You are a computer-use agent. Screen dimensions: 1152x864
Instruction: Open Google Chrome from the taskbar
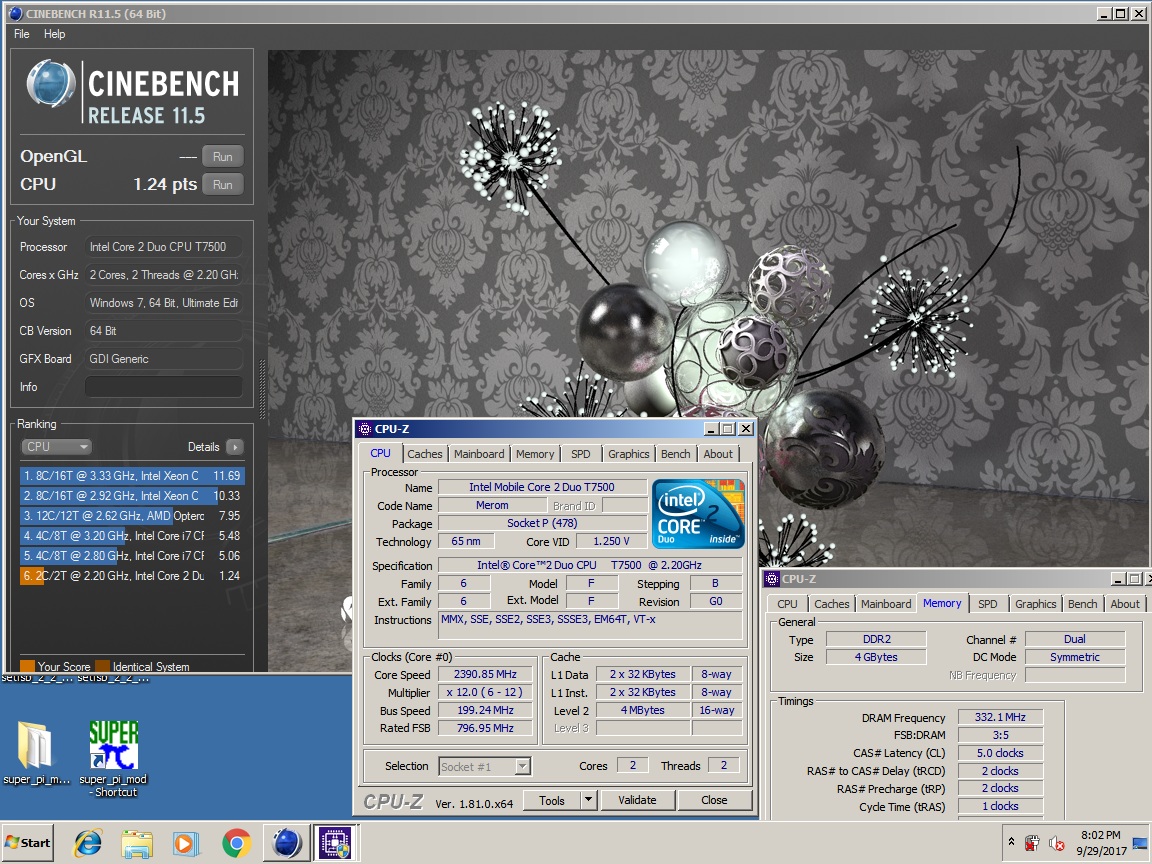point(237,843)
